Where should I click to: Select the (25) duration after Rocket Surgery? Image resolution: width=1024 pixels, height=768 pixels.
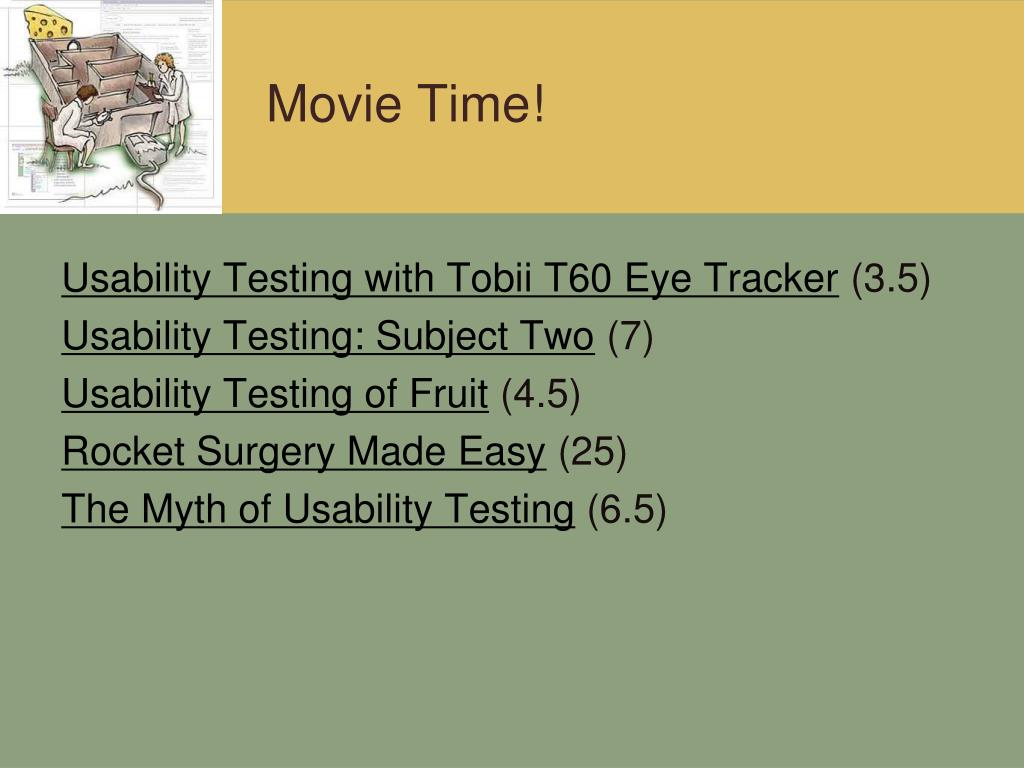click(x=593, y=452)
